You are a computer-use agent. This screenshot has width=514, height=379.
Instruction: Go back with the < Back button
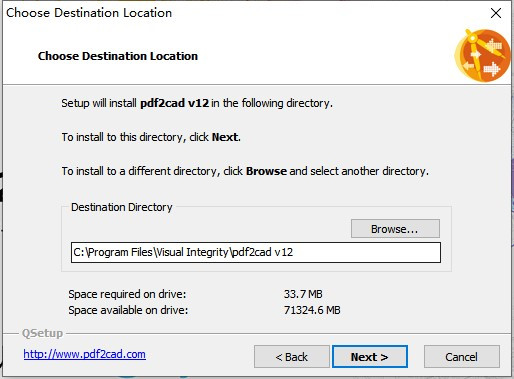coord(292,357)
